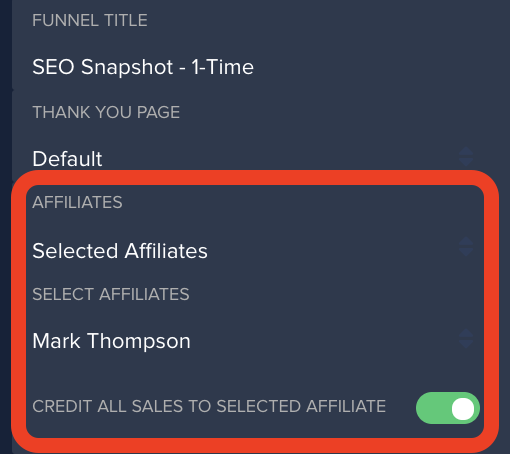Click the dark navy sidebar strip
Viewport: 510px width, 454px height.
pos(6,227)
